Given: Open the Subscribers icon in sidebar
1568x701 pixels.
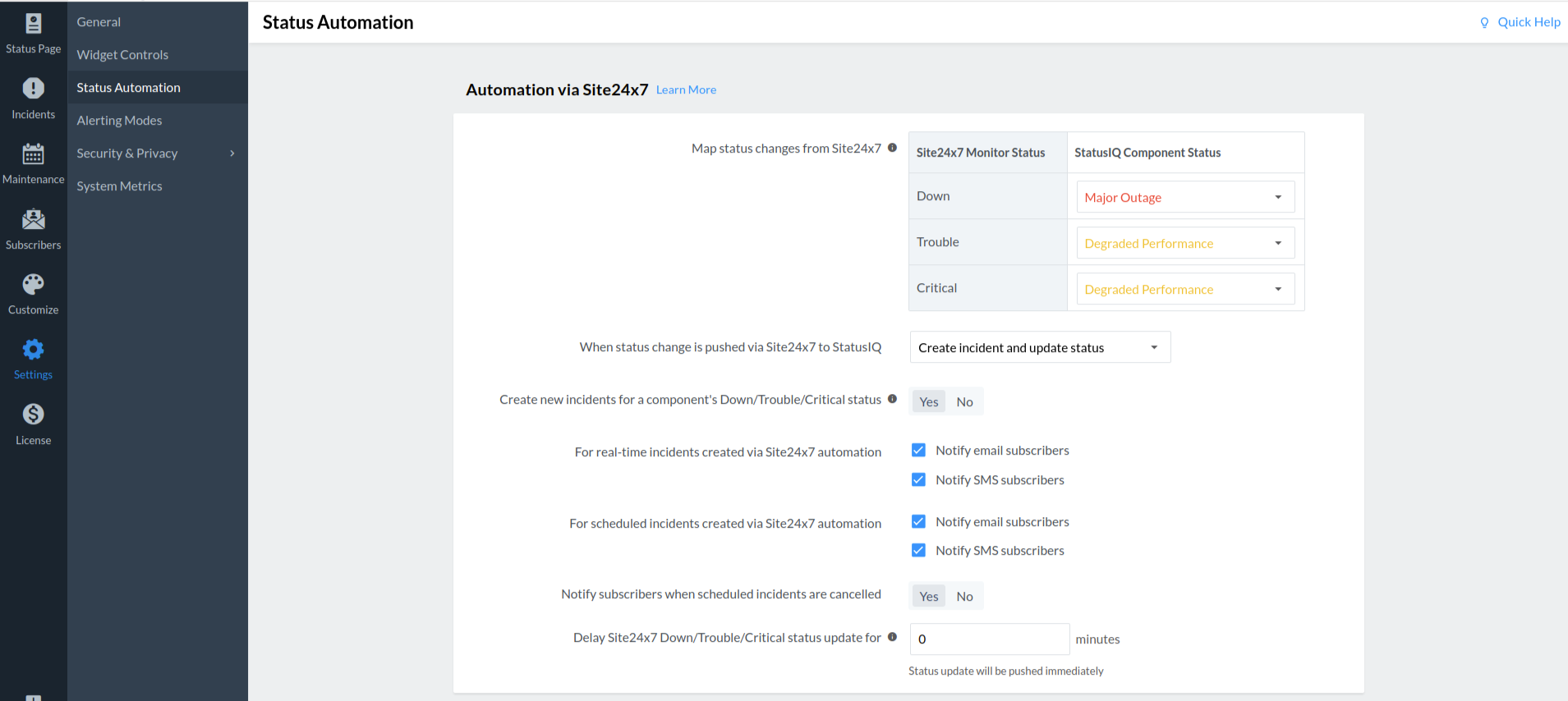Looking at the screenshot, I should (33, 219).
